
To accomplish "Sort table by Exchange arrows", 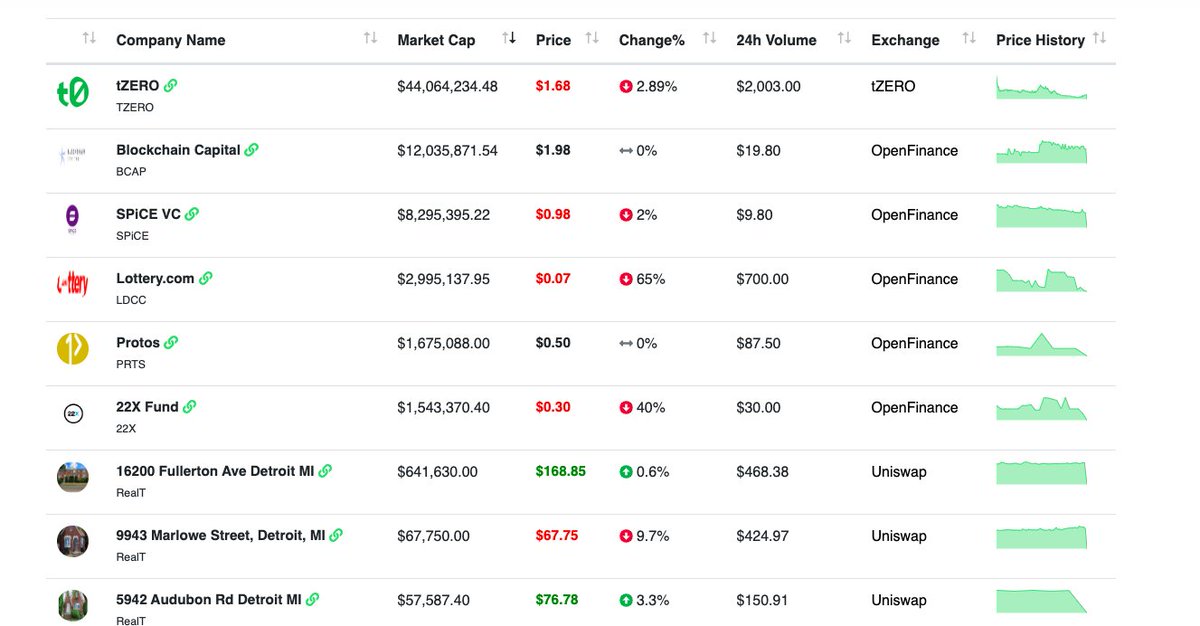I will 968,39.
